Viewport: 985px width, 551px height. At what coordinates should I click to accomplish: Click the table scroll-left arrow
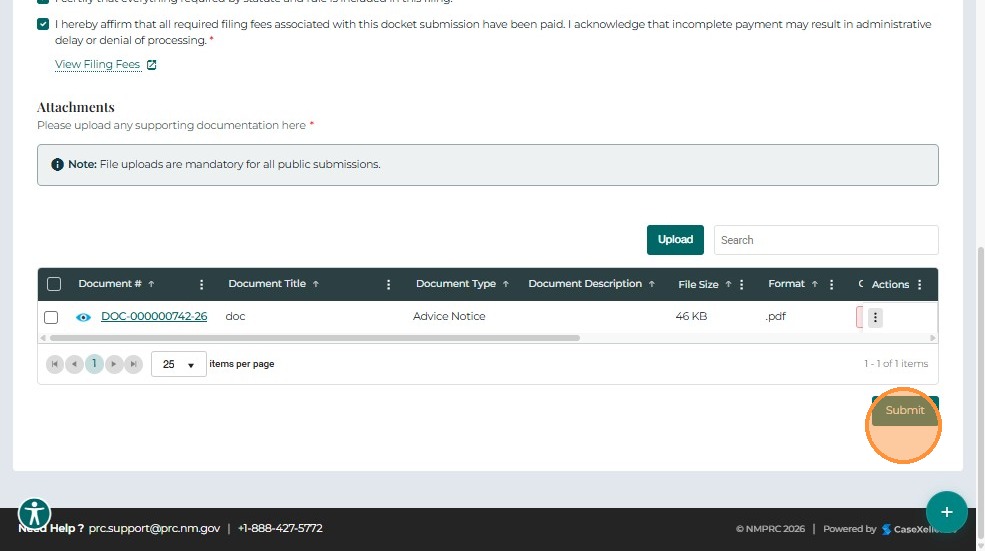click(x=43, y=338)
